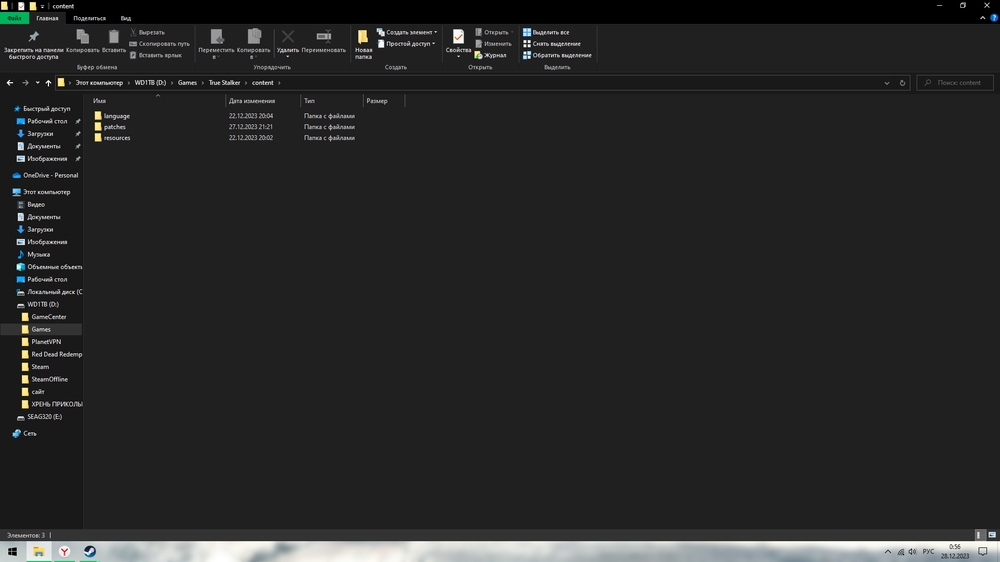Clear selection with Снять выделение

(x=552, y=43)
